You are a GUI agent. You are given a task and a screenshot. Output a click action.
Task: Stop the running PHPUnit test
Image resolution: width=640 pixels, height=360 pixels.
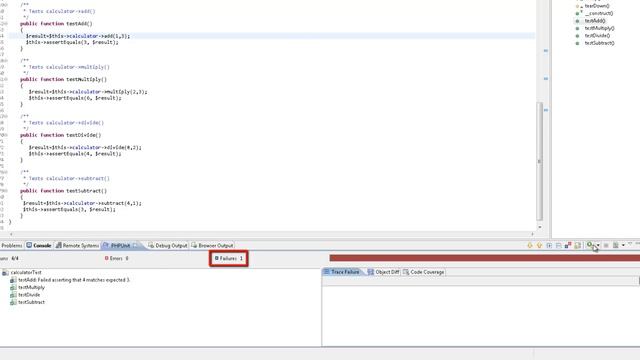(606, 245)
